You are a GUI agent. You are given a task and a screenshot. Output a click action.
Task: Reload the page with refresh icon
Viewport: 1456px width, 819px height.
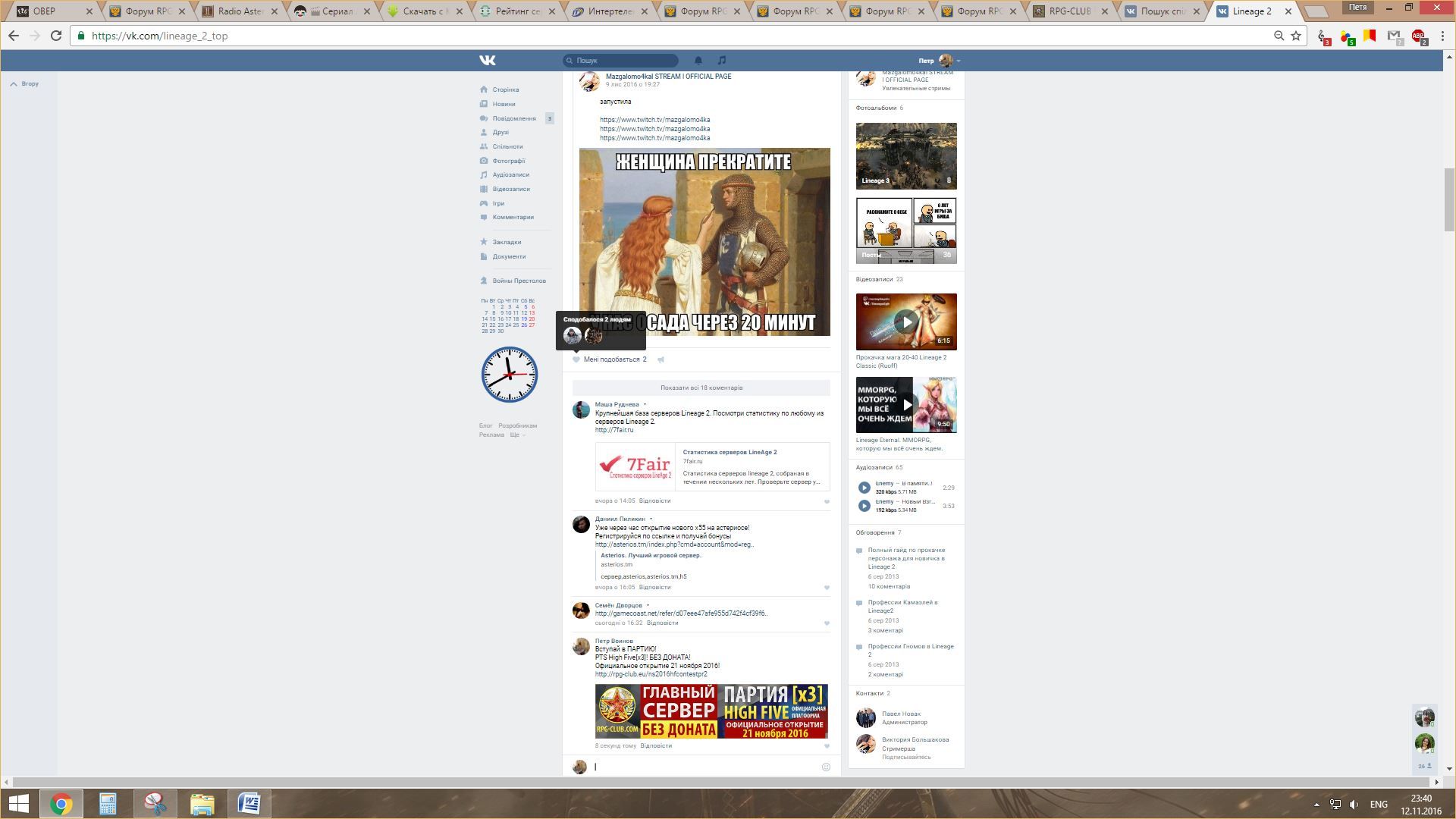[x=56, y=36]
